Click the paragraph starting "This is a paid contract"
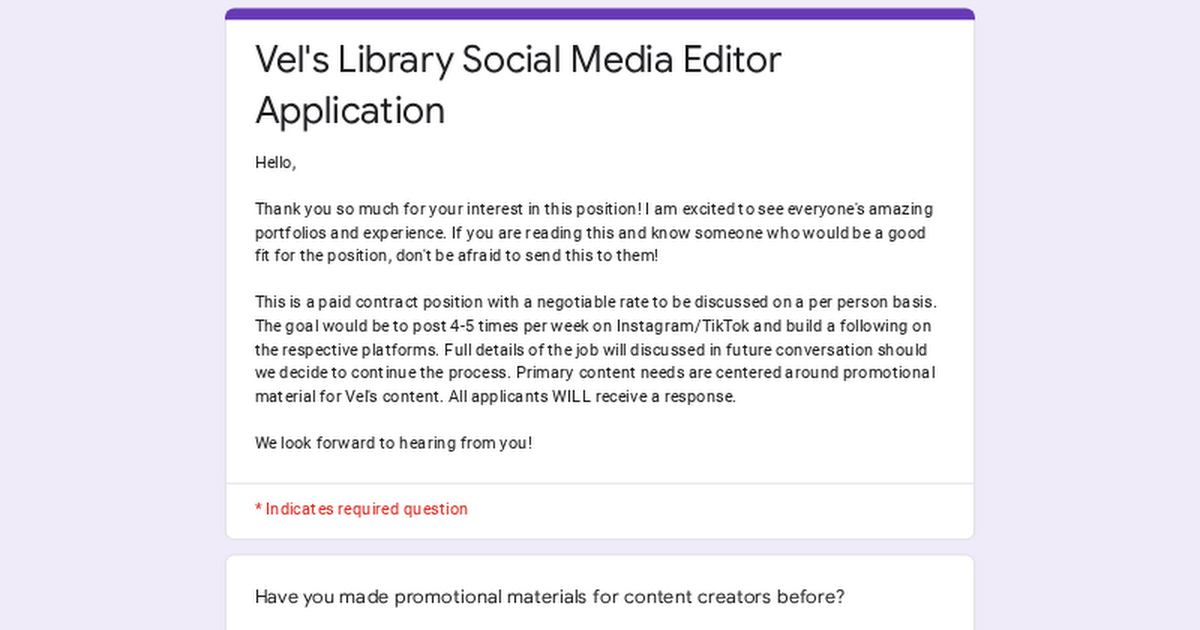The width and height of the screenshot is (1200, 630). 595,349
